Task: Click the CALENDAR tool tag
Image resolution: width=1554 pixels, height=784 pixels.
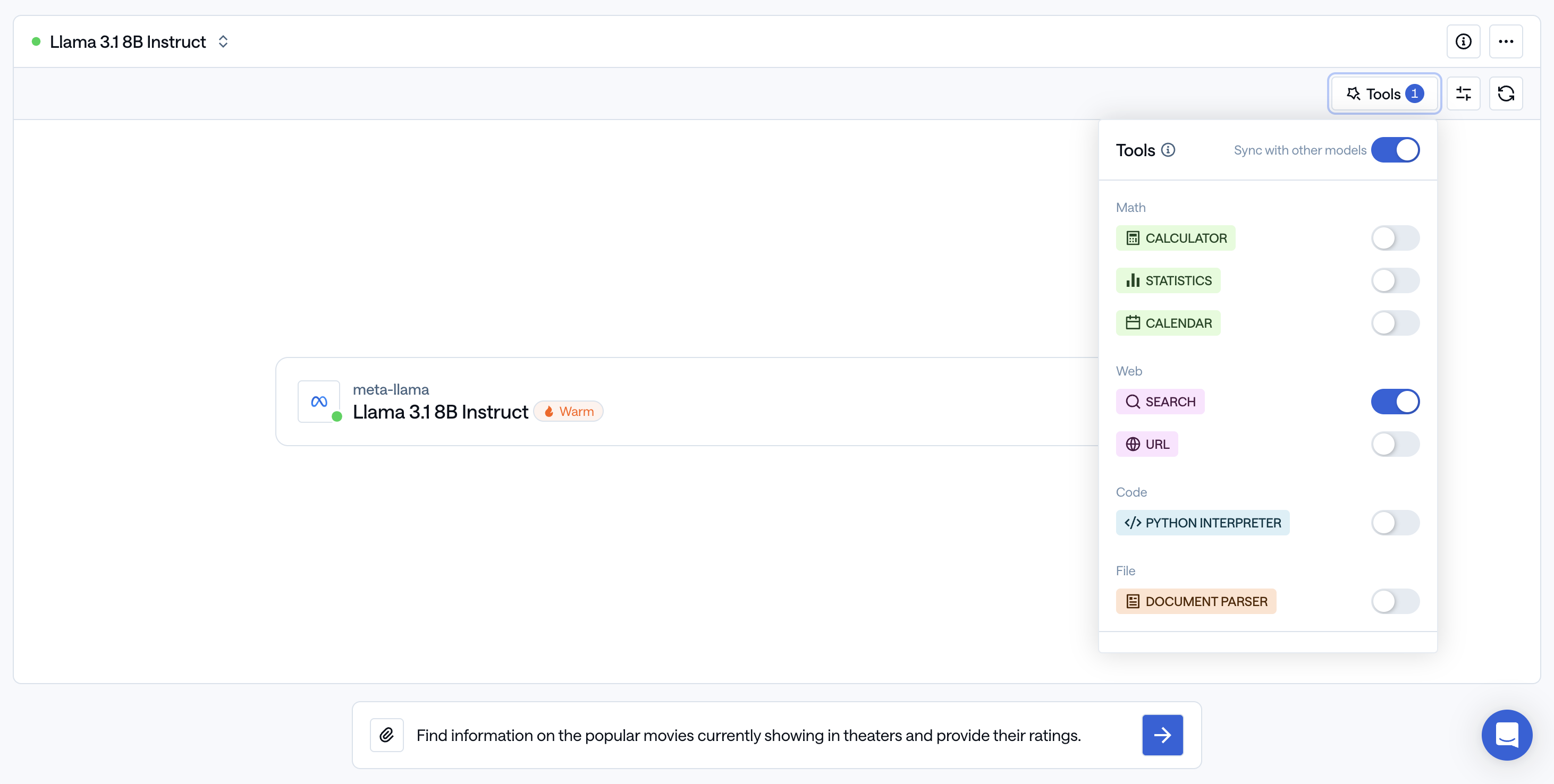Action: (x=1168, y=323)
